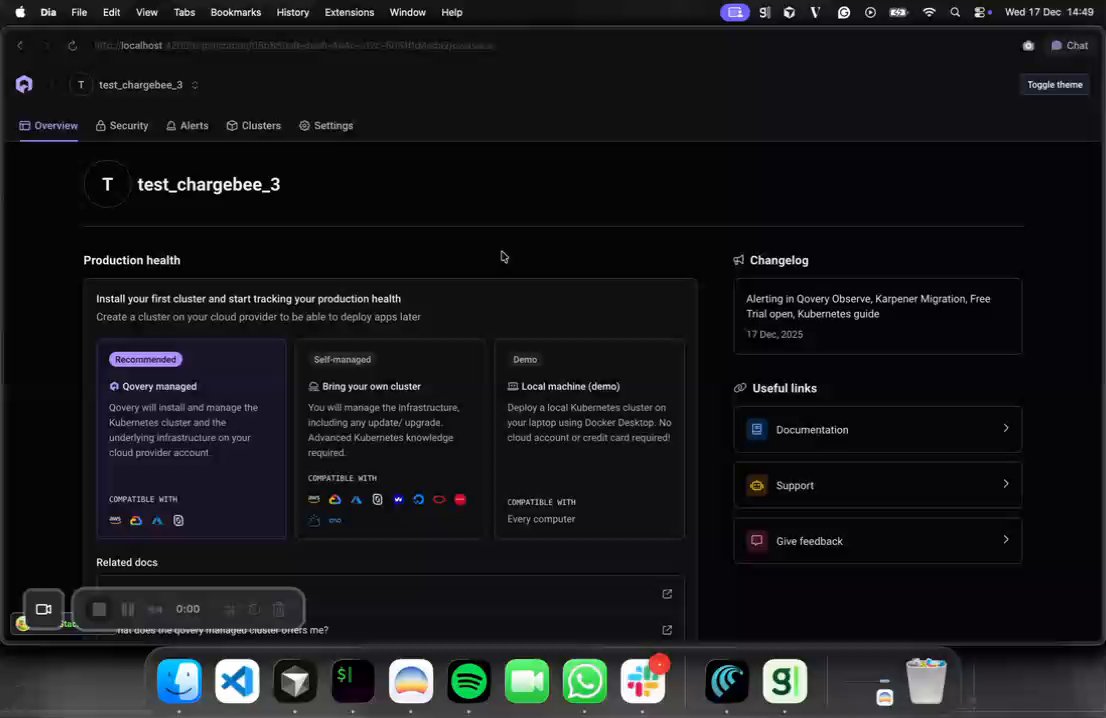Open the Clusters tab
Screen dimensions: 1106x718
tap(254, 126)
